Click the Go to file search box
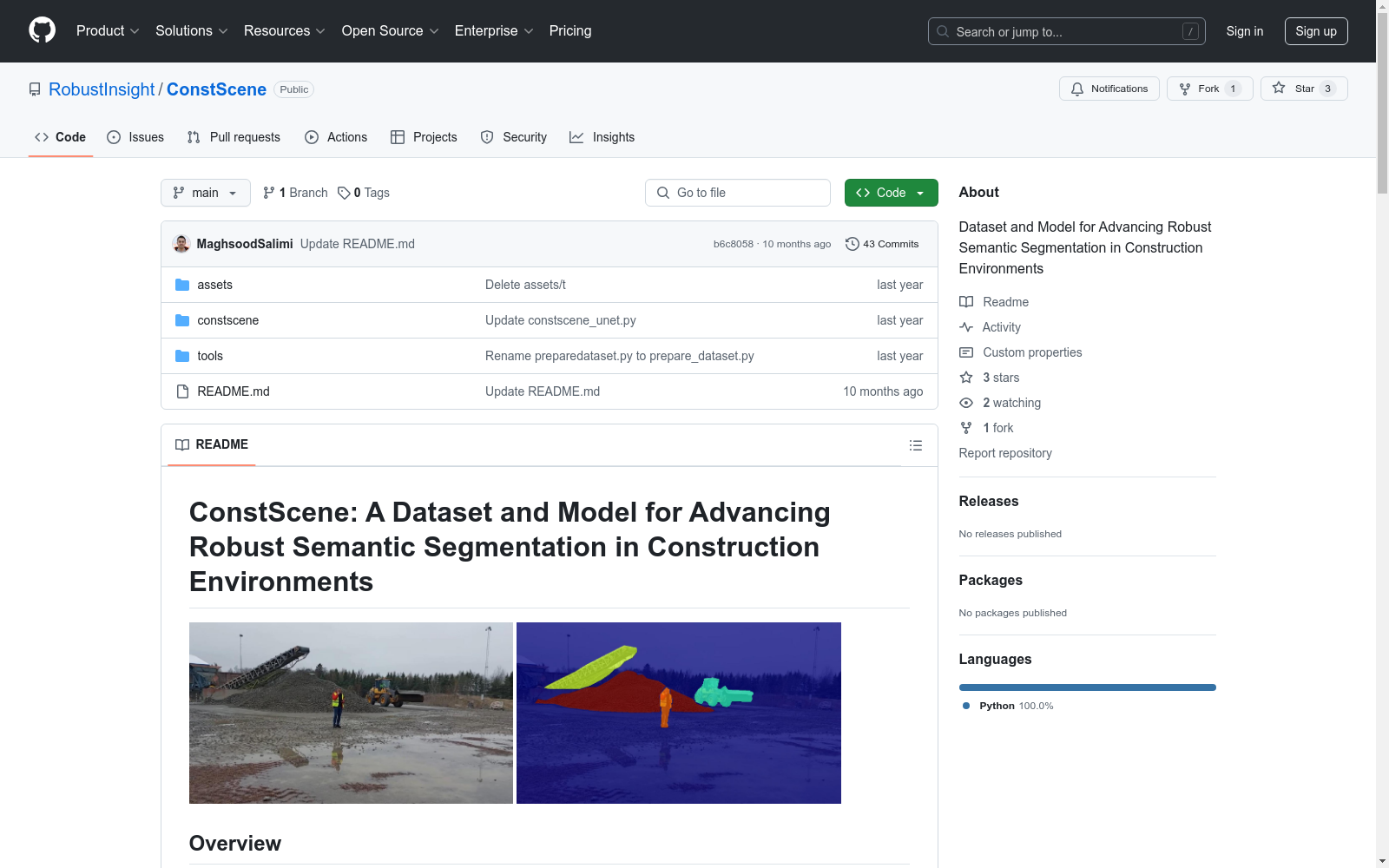Image resolution: width=1389 pixels, height=868 pixels. (x=738, y=193)
